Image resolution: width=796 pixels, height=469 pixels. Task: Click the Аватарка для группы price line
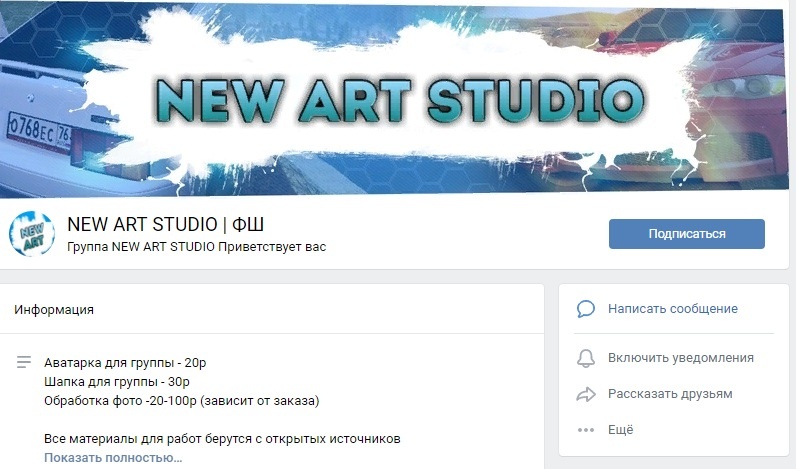pyautogui.click(x=125, y=363)
